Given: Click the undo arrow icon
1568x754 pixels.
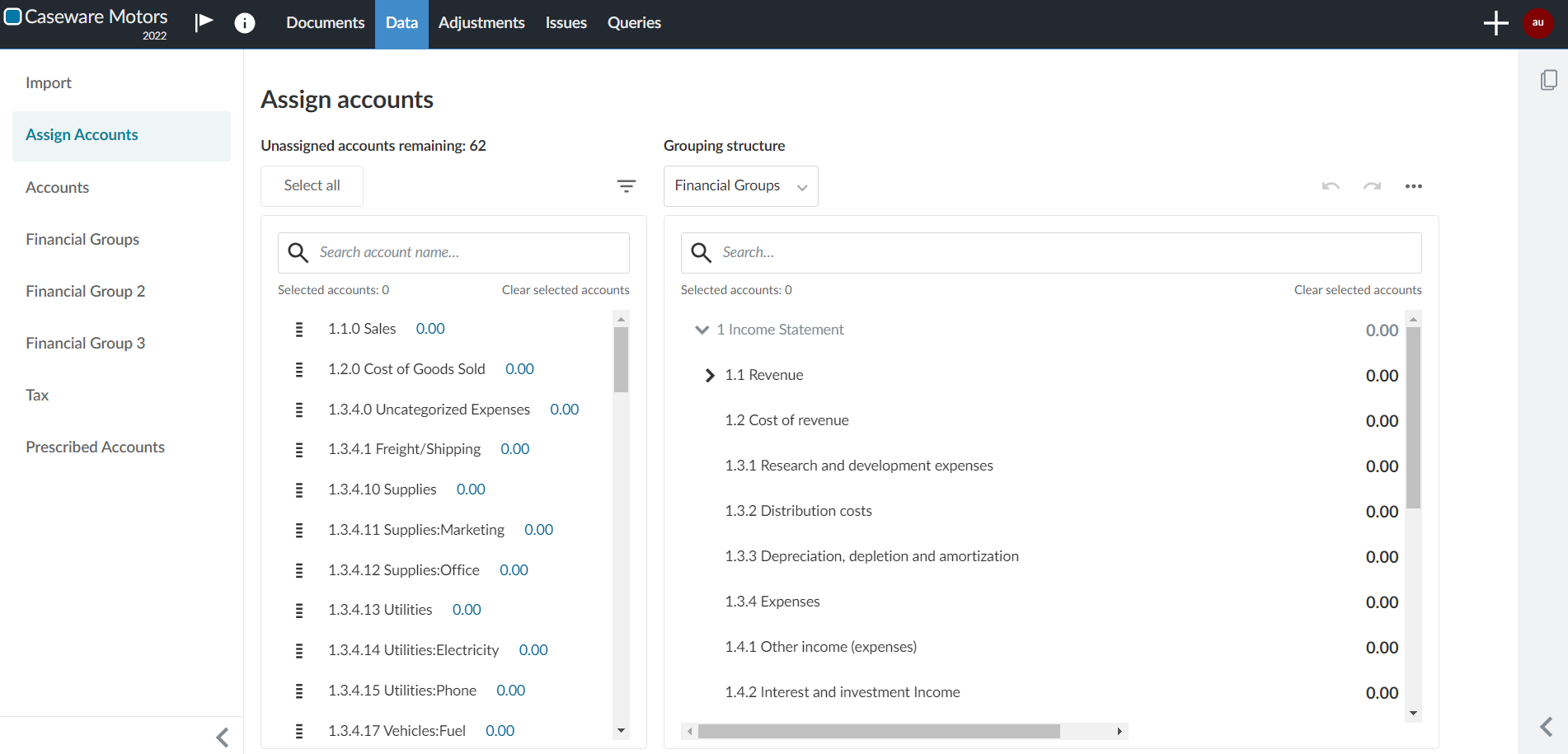Looking at the screenshot, I should (x=1331, y=186).
